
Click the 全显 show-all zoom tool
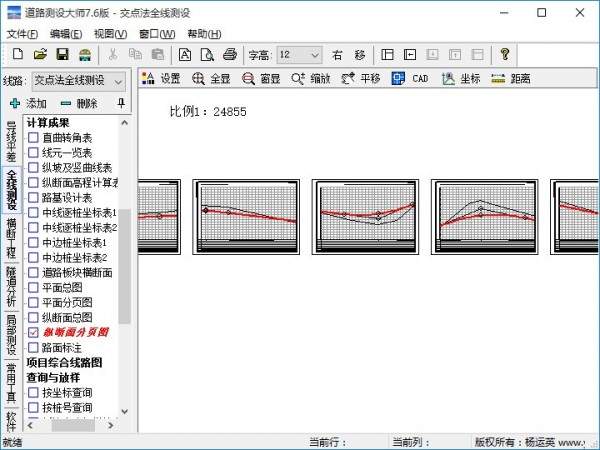point(211,79)
